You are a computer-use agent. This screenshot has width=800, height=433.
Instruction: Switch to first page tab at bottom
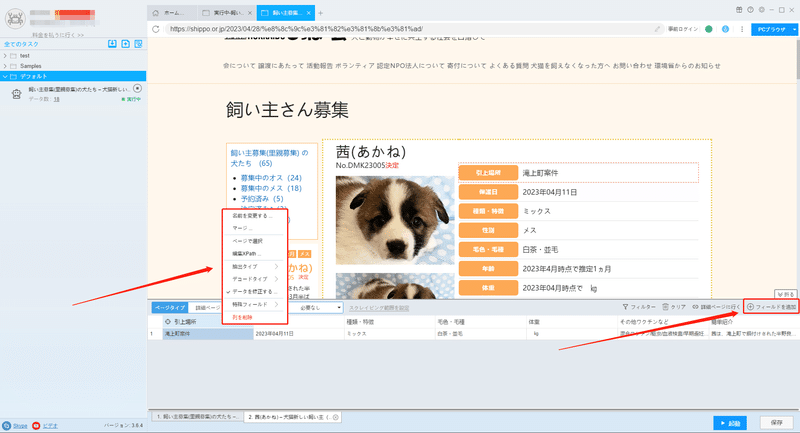pyautogui.click(x=197, y=417)
